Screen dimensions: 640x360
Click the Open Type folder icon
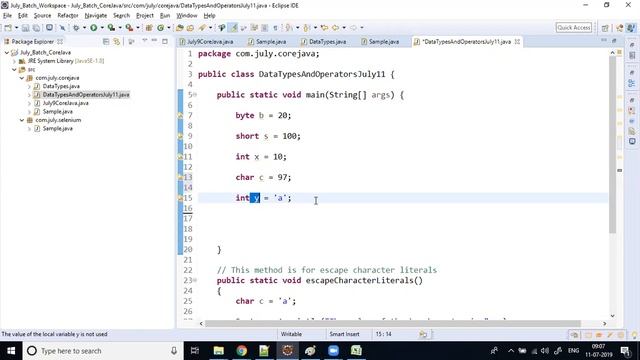[180, 28]
